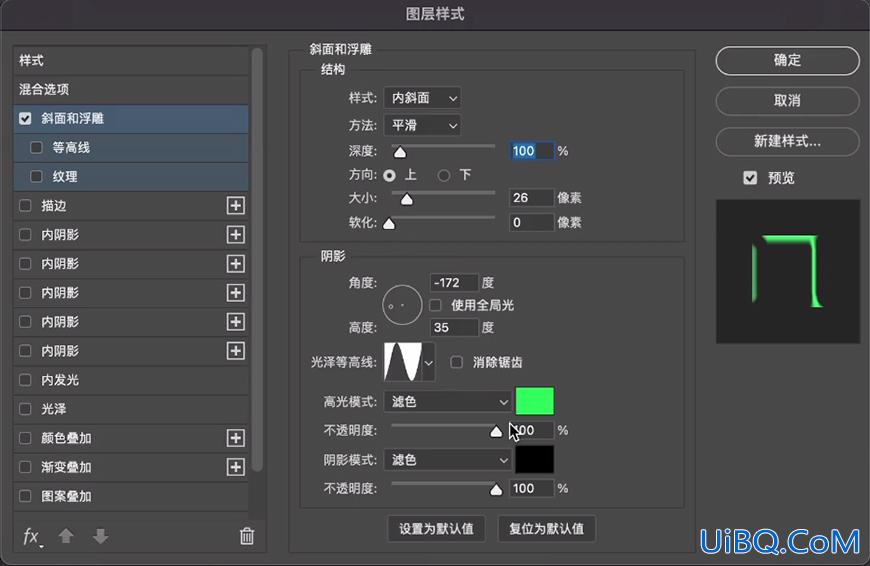Screen dimensions: 870x566
Task: Open the 方法 dropdown showing 平滑
Action: coord(422,125)
